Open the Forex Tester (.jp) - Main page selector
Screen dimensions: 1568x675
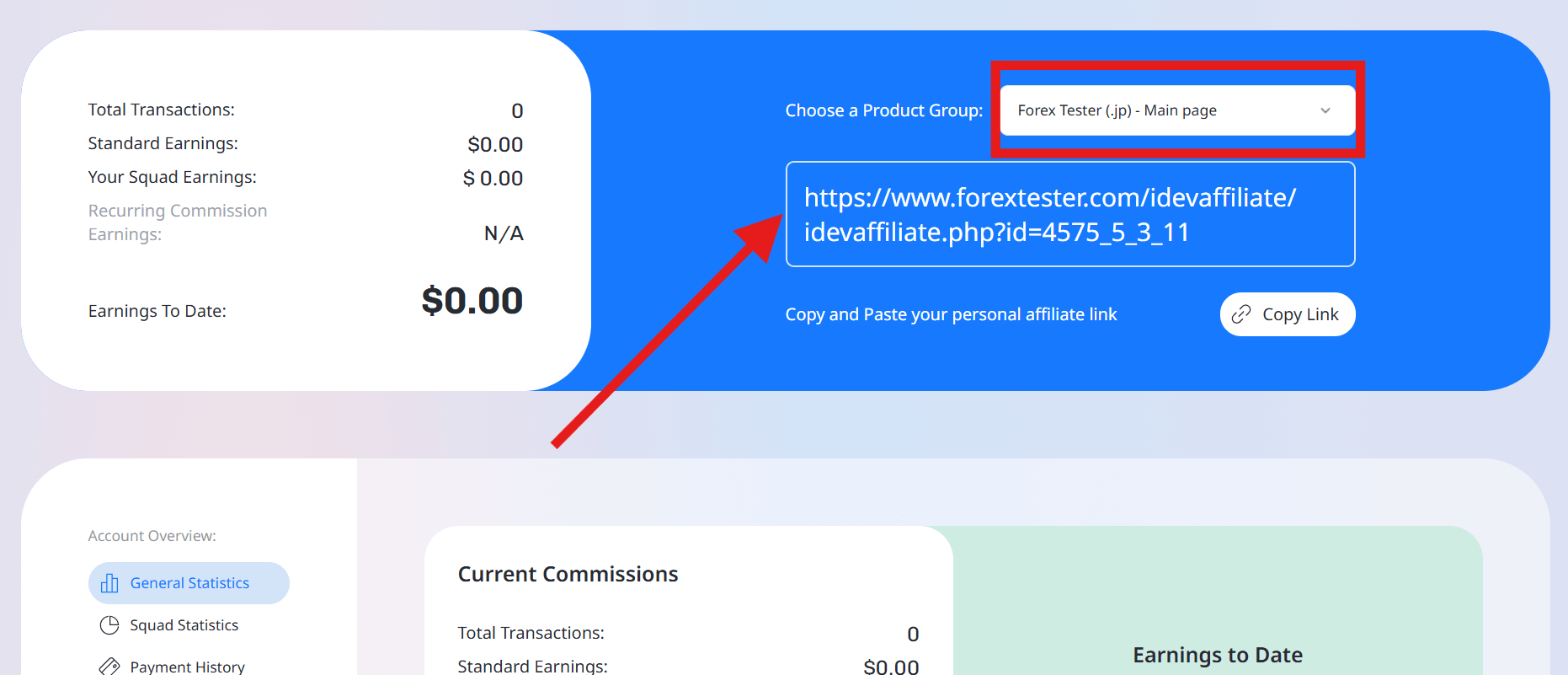(1177, 110)
